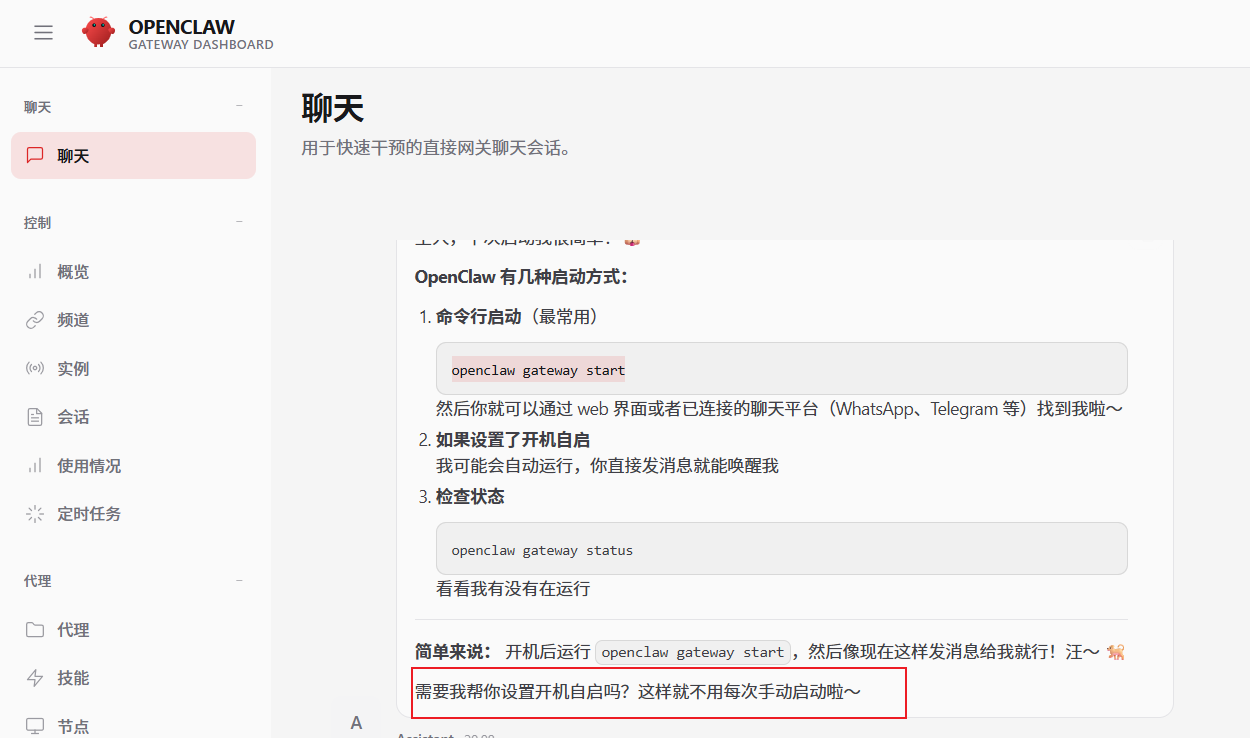Click the heading OpenClaw 有几种启动方式
The width and height of the screenshot is (1250, 738).
[x=520, y=277]
